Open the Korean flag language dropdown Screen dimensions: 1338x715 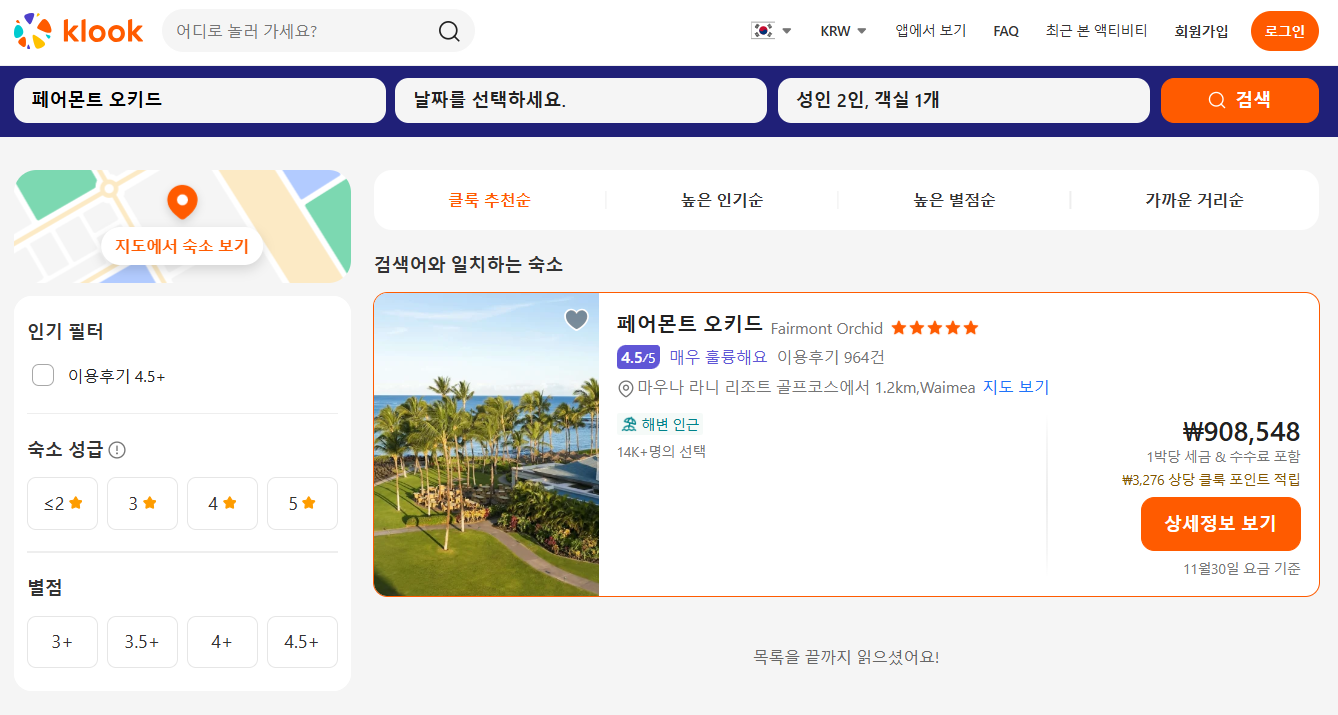coord(771,31)
